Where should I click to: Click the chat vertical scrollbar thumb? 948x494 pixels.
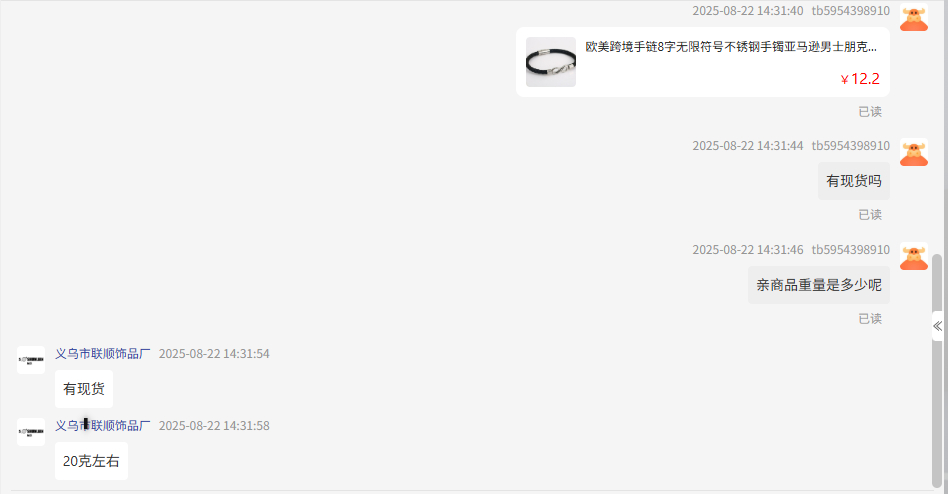(937, 370)
